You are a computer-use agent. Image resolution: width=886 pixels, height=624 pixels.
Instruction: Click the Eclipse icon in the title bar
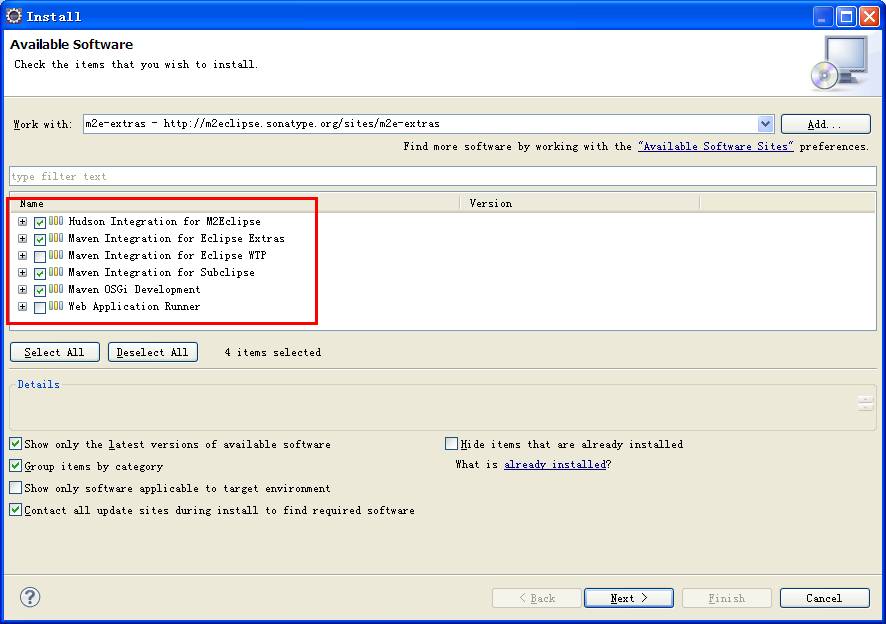coord(14,16)
